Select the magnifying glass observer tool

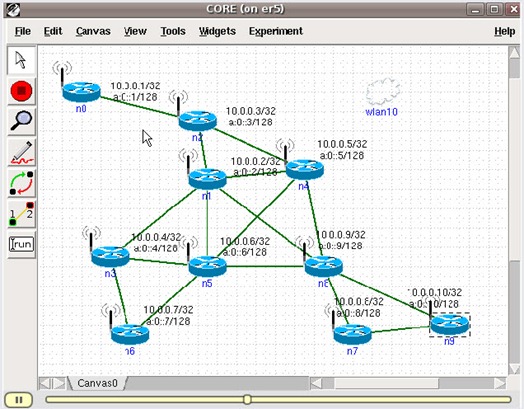pyautogui.click(x=21, y=121)
